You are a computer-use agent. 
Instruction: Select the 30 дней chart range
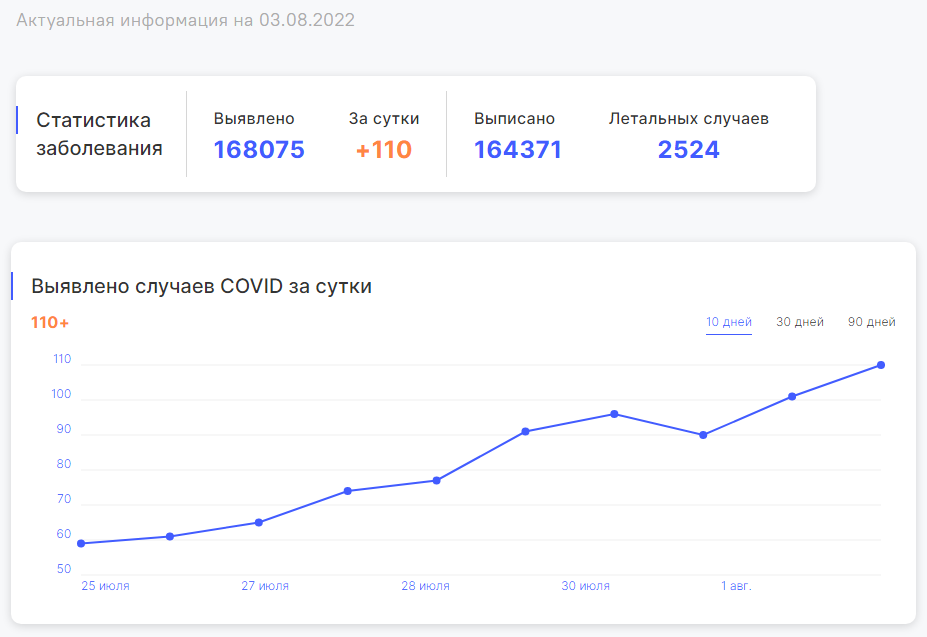click(x=800, y=322)
